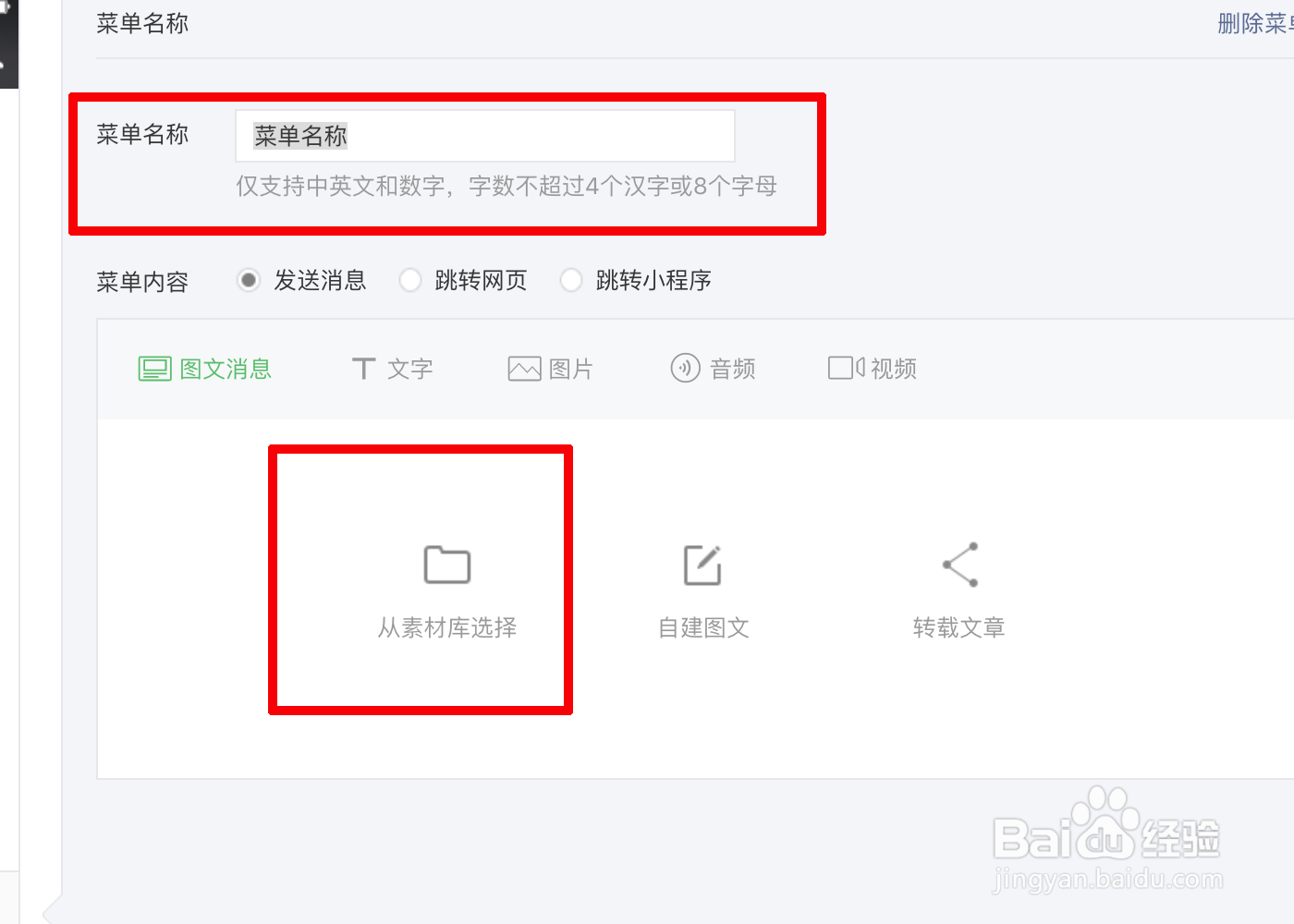Switch to the 文字 tab
The image size is (1294, 924).
[x=410, y=369]
